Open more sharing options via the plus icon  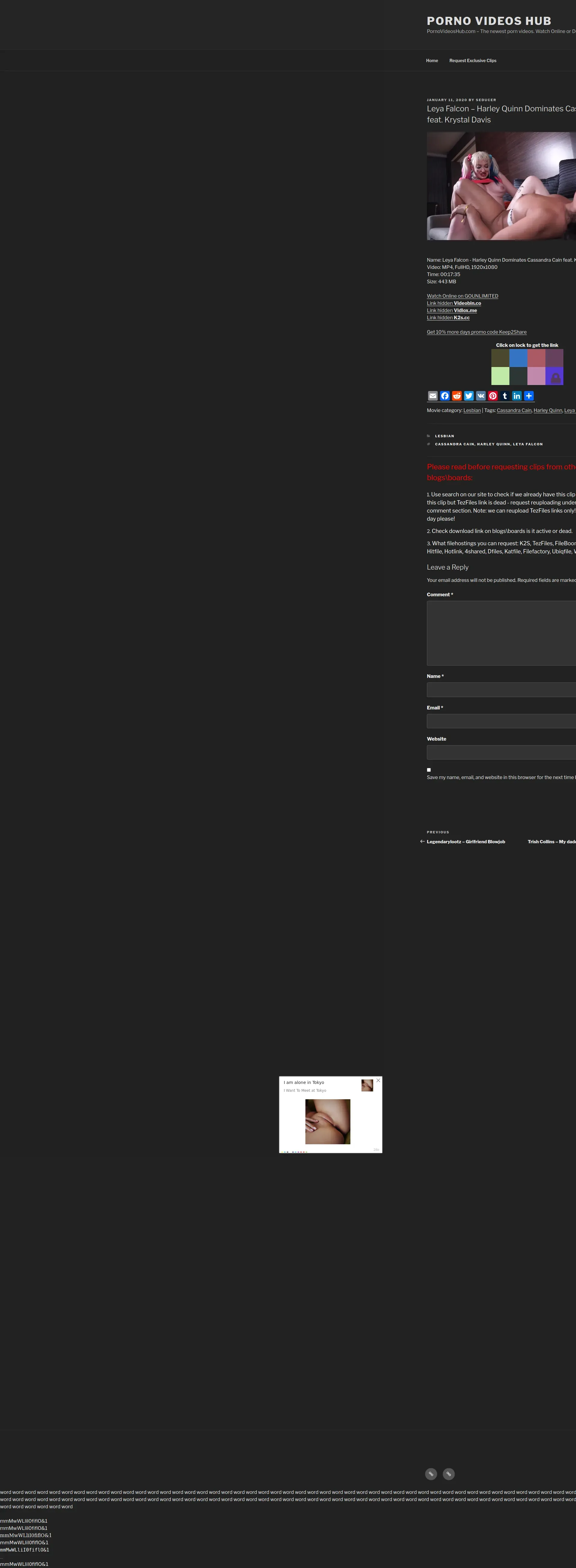pyautogui.click(x=529, y=396)
